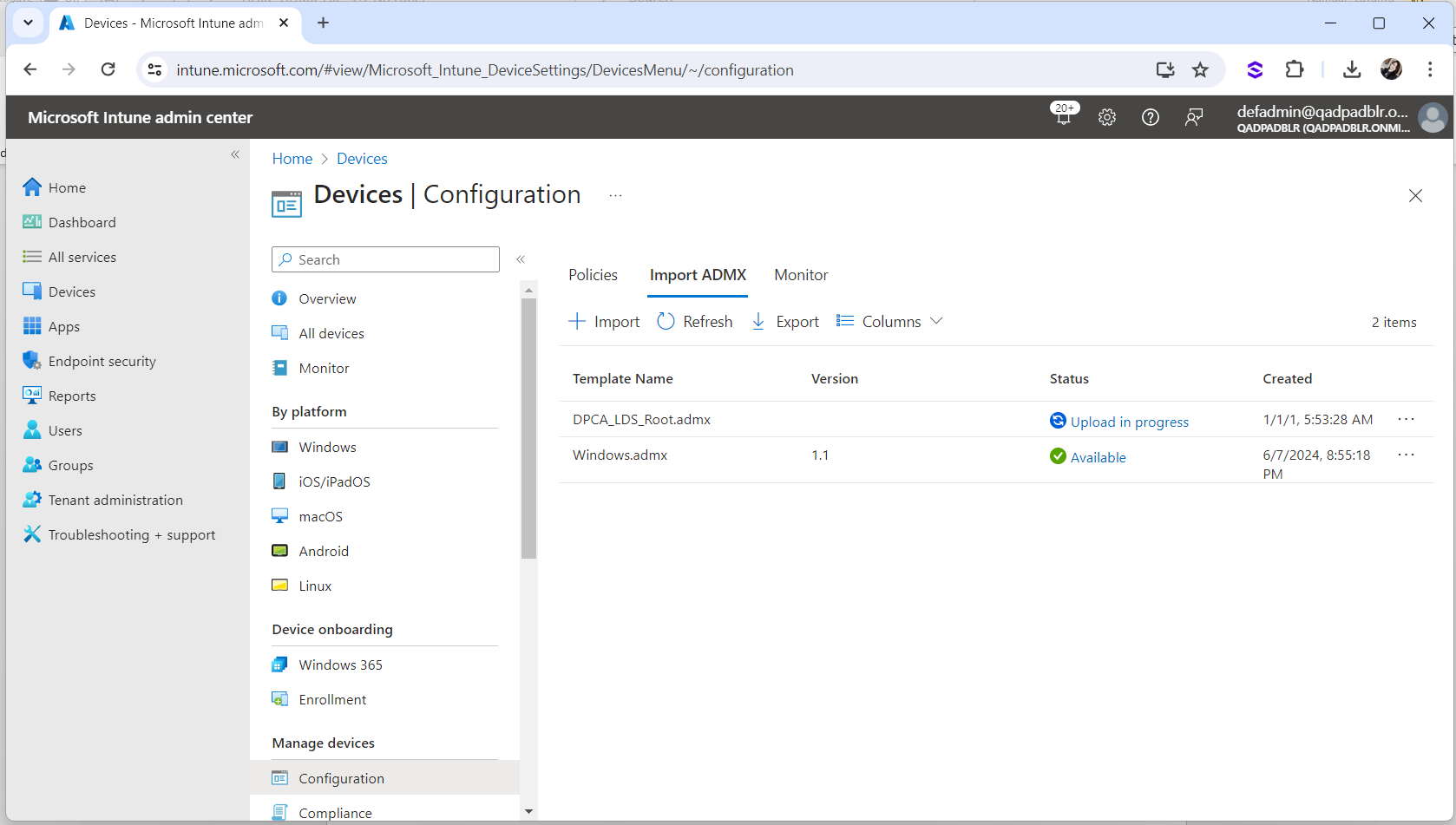Click Devices breadcrumb link
The image size is (1456, 825).
[x=362, y=159]
